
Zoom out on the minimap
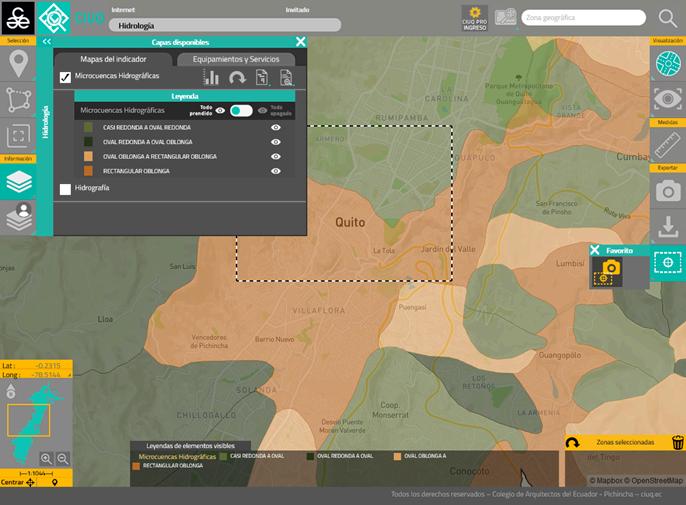63,459
